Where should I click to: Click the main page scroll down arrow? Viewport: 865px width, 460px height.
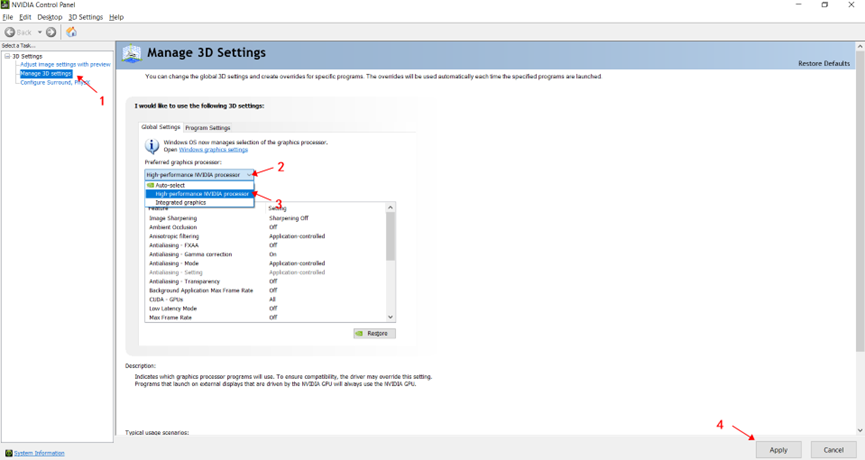tap(860, 430)
